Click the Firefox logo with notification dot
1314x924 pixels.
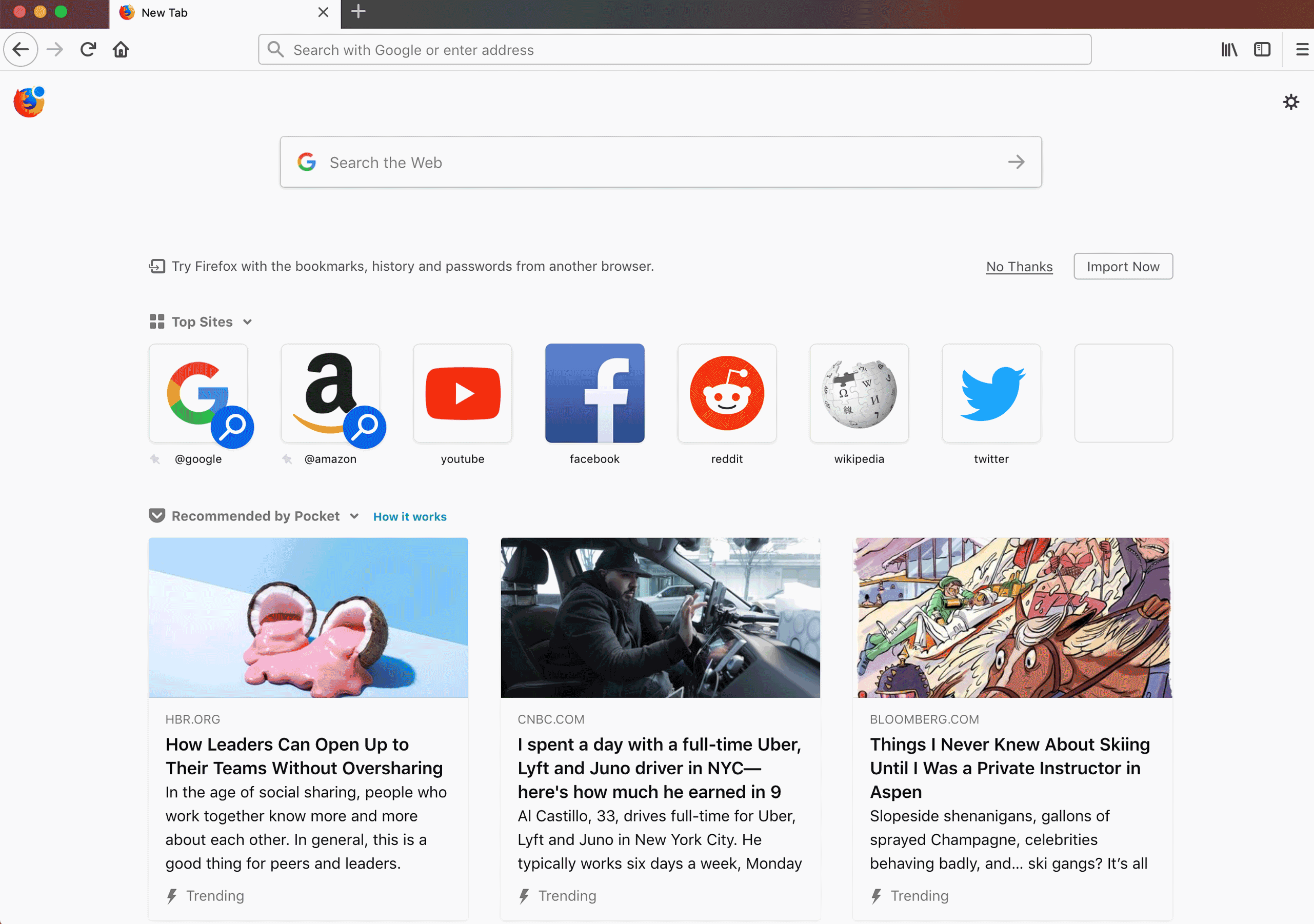(29, 102)
